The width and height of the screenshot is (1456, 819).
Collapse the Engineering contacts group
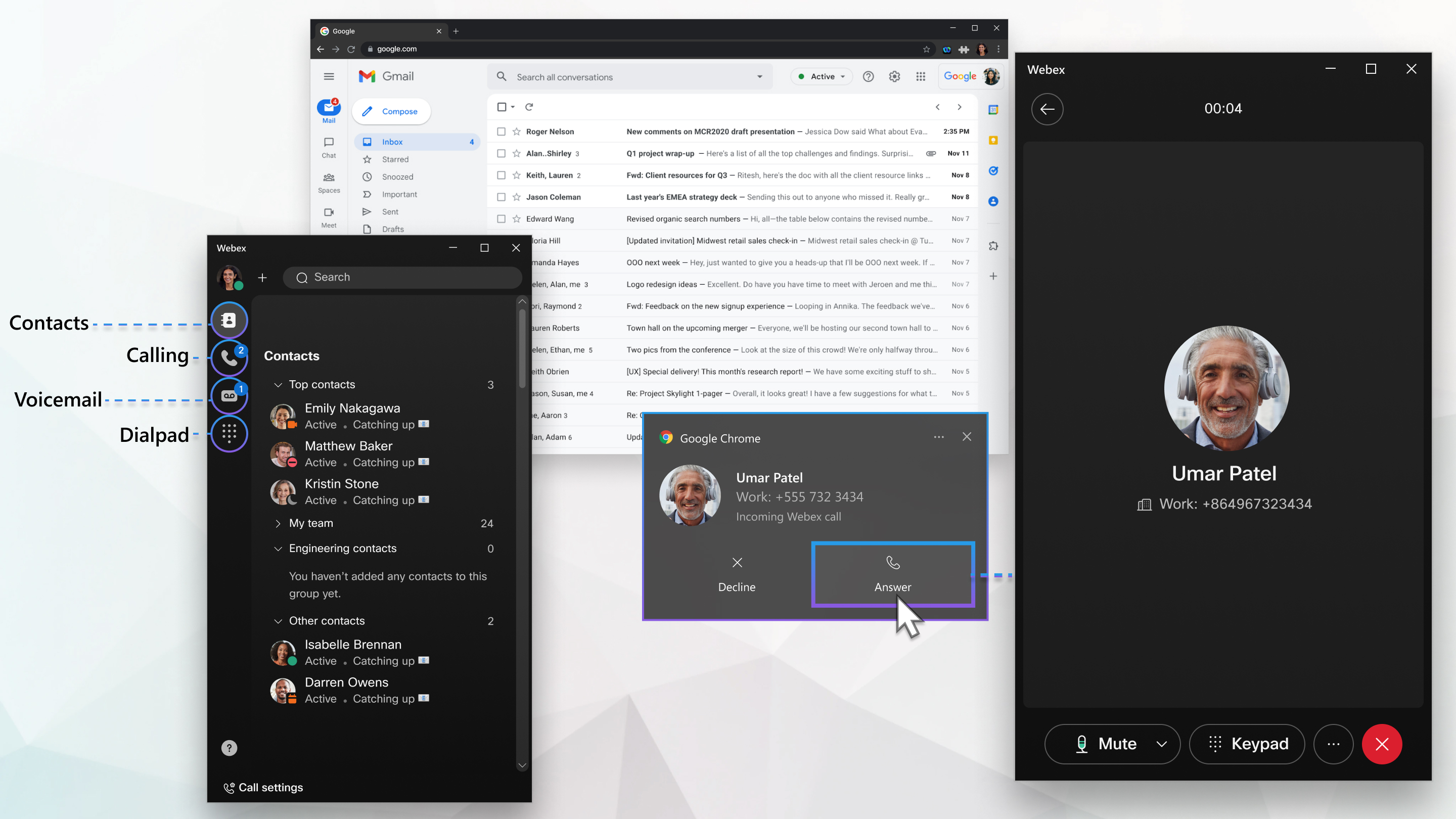point(278,549)
